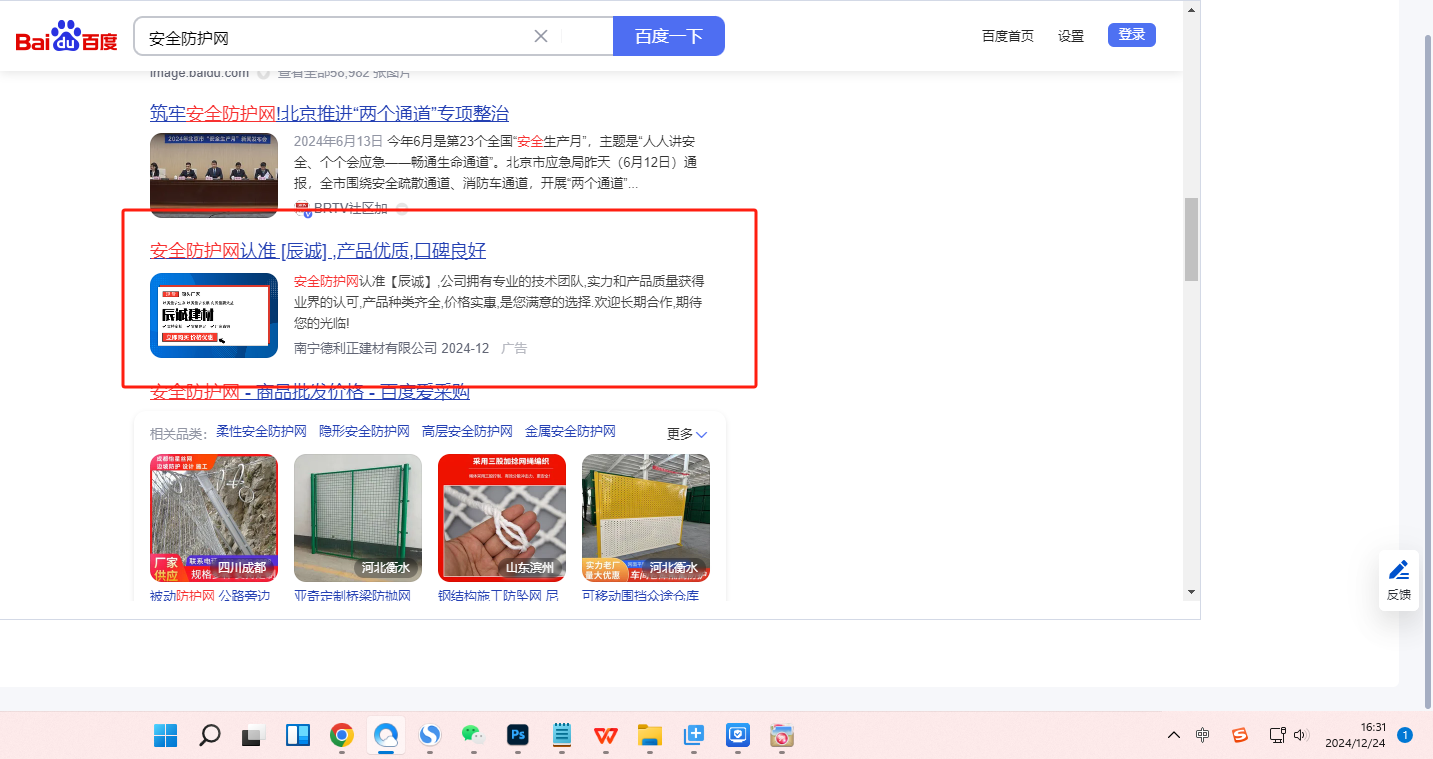Open the Widgets panel icon
The width and height of the screenshot is (1433, 759).
pos(298,736)
